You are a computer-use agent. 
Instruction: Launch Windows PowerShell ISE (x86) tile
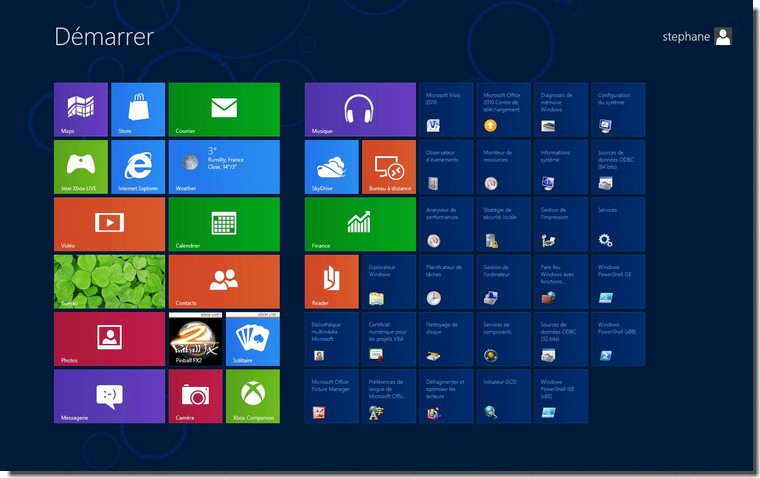(x=561, y=396)
